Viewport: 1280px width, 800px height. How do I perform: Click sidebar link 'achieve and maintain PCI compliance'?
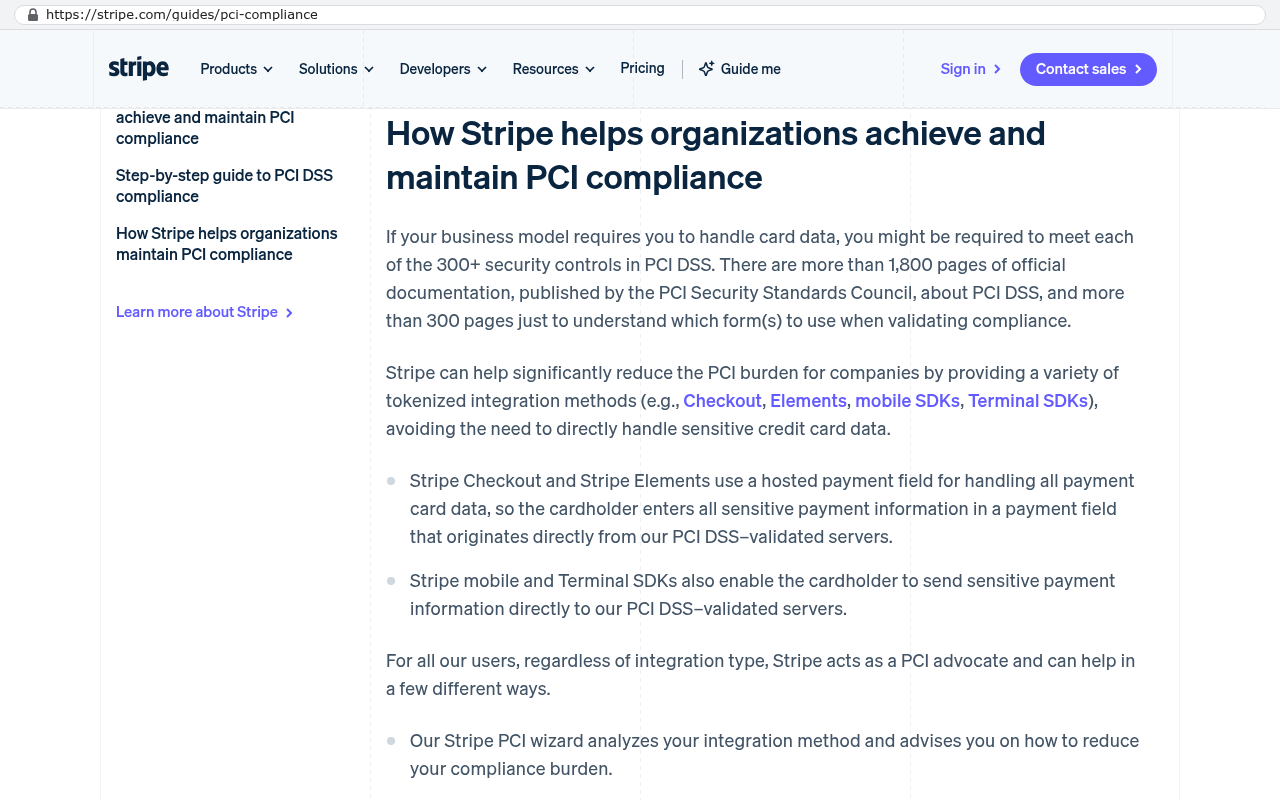(x=205, y=127)
